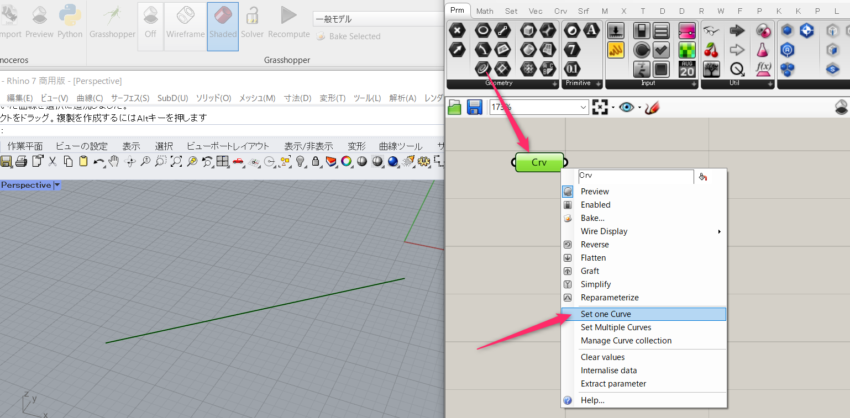Select the cherry icon in Util panel
The image size is (850, 418).
[x=711, y=49]
